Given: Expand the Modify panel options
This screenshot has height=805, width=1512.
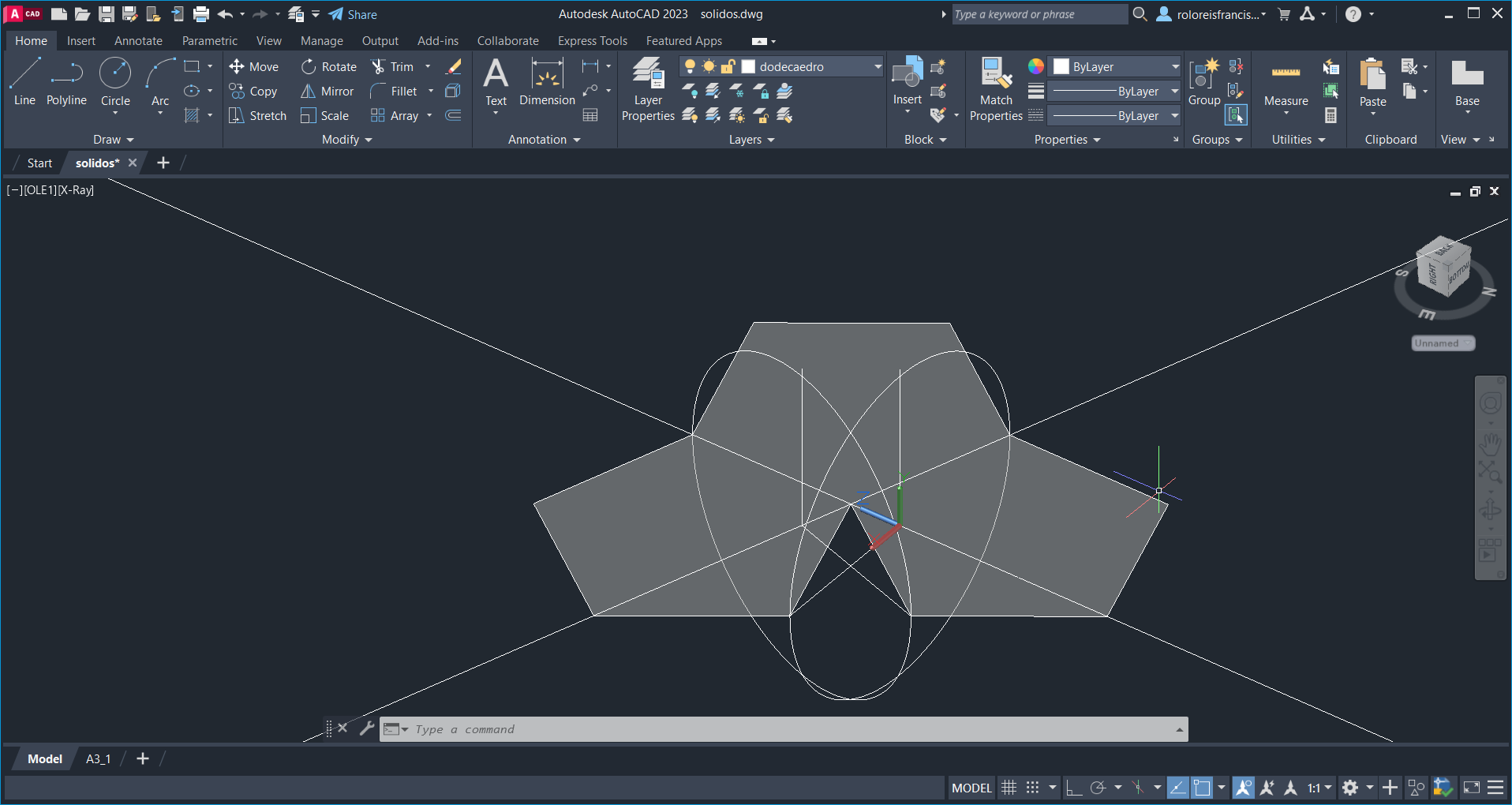Looking at the screenshot, I should (346, 140).
